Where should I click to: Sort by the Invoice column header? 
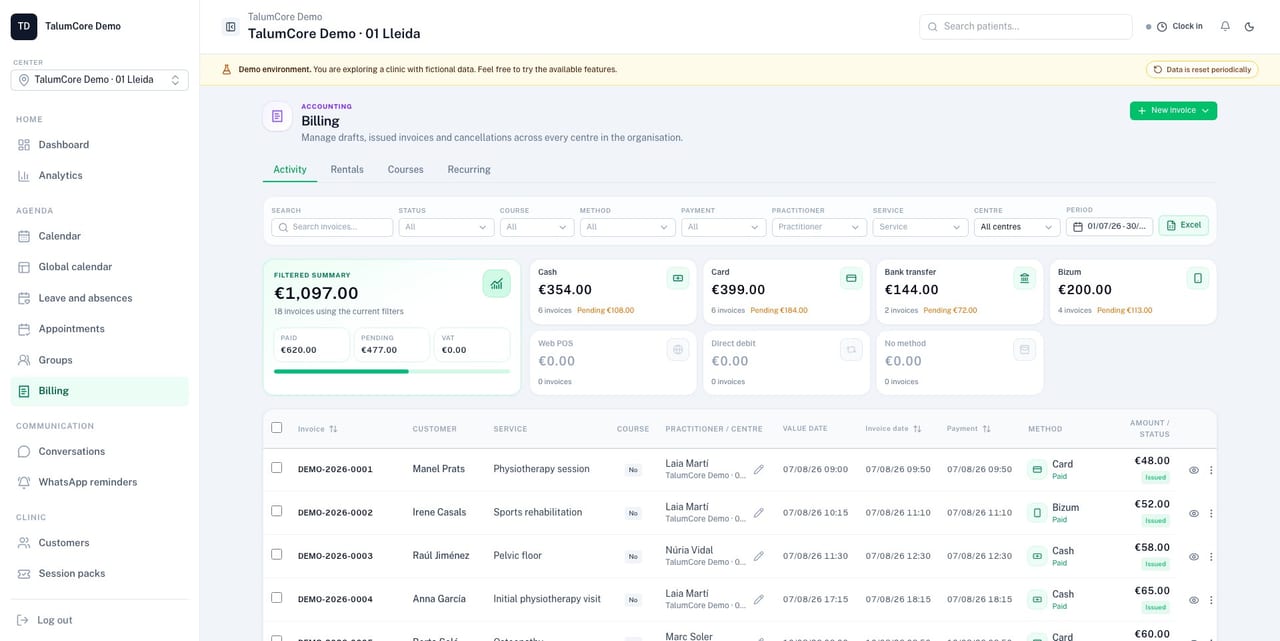tap(318, 429)
